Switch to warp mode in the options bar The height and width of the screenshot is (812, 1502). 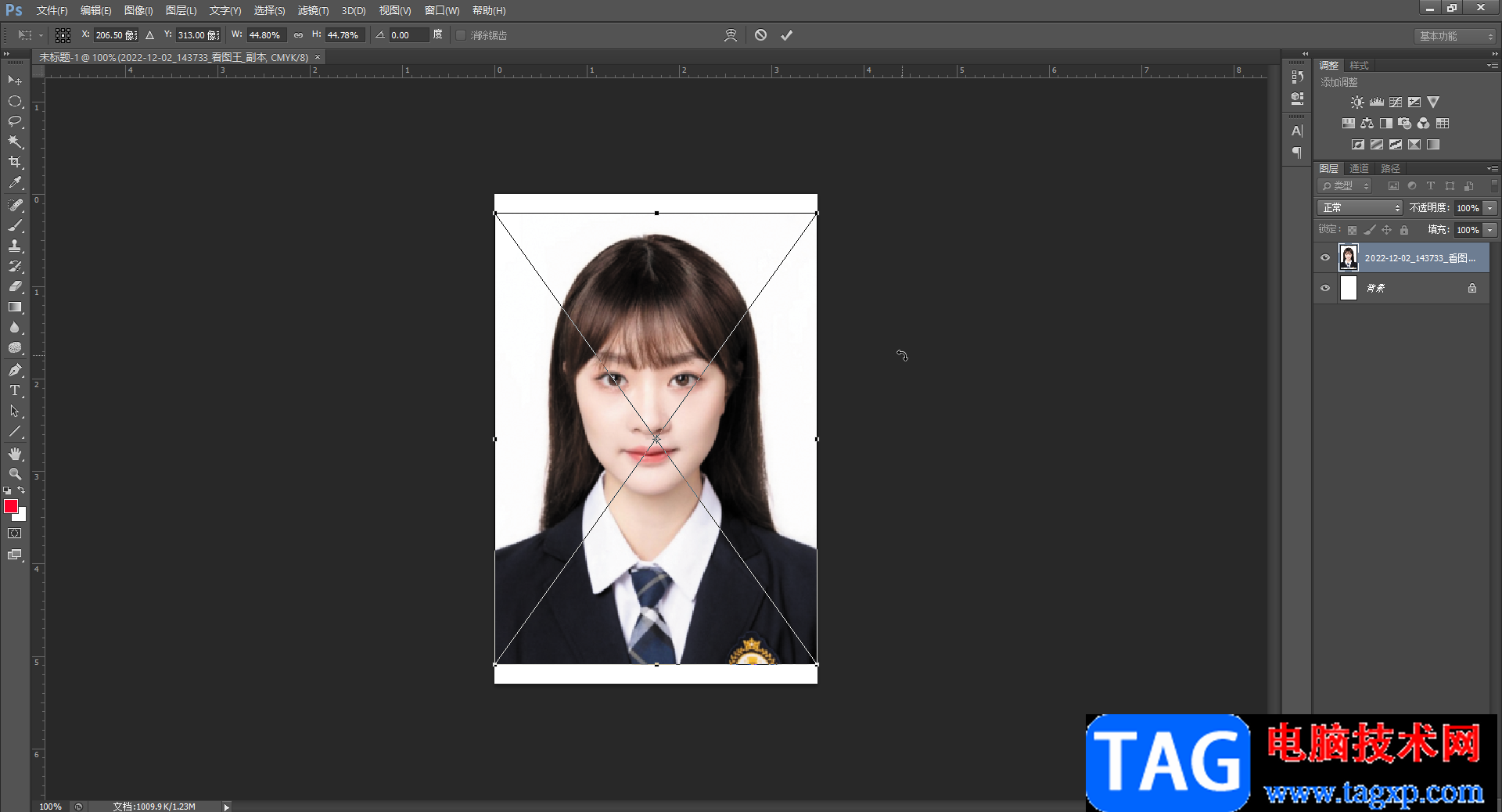click(731, 35)
